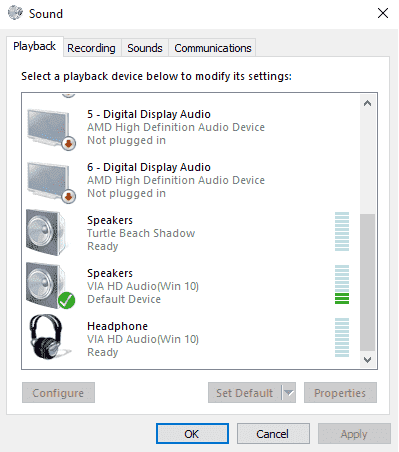Open the Sounds tab

[145, 48]
